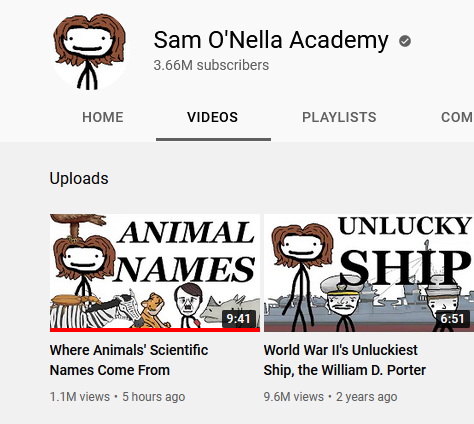Open the PLAYLISTS tab

point(339,117)
